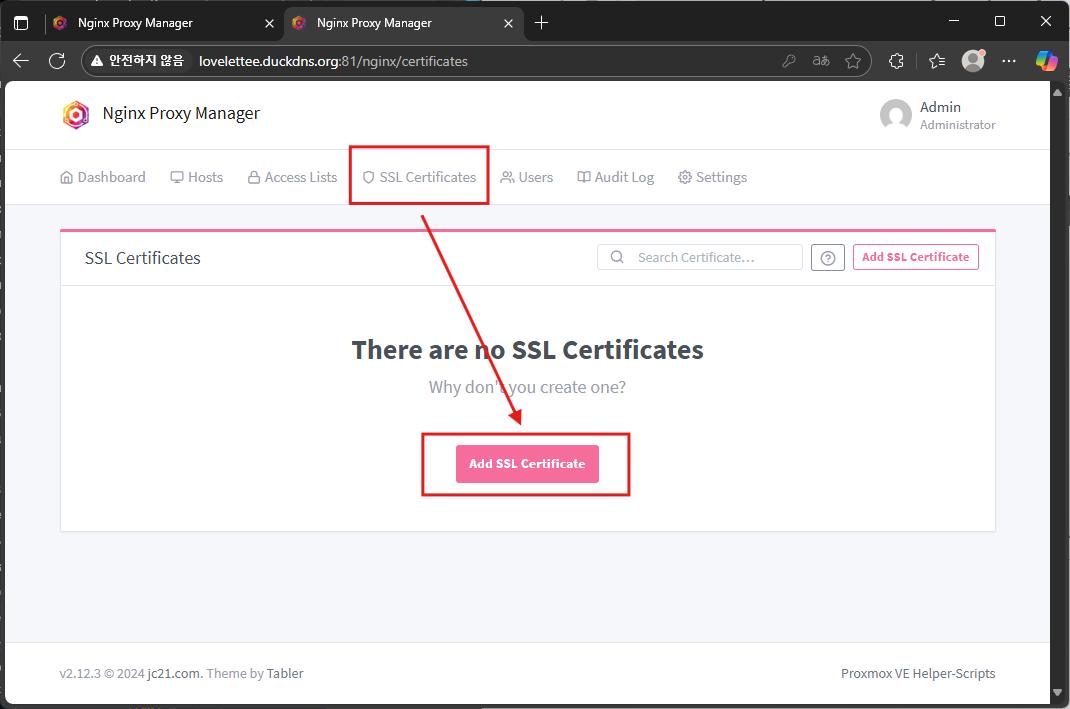Screen dimensions: 1070x709
Task: Open the tab actions menu icon
Action: [x=21, y=23]
